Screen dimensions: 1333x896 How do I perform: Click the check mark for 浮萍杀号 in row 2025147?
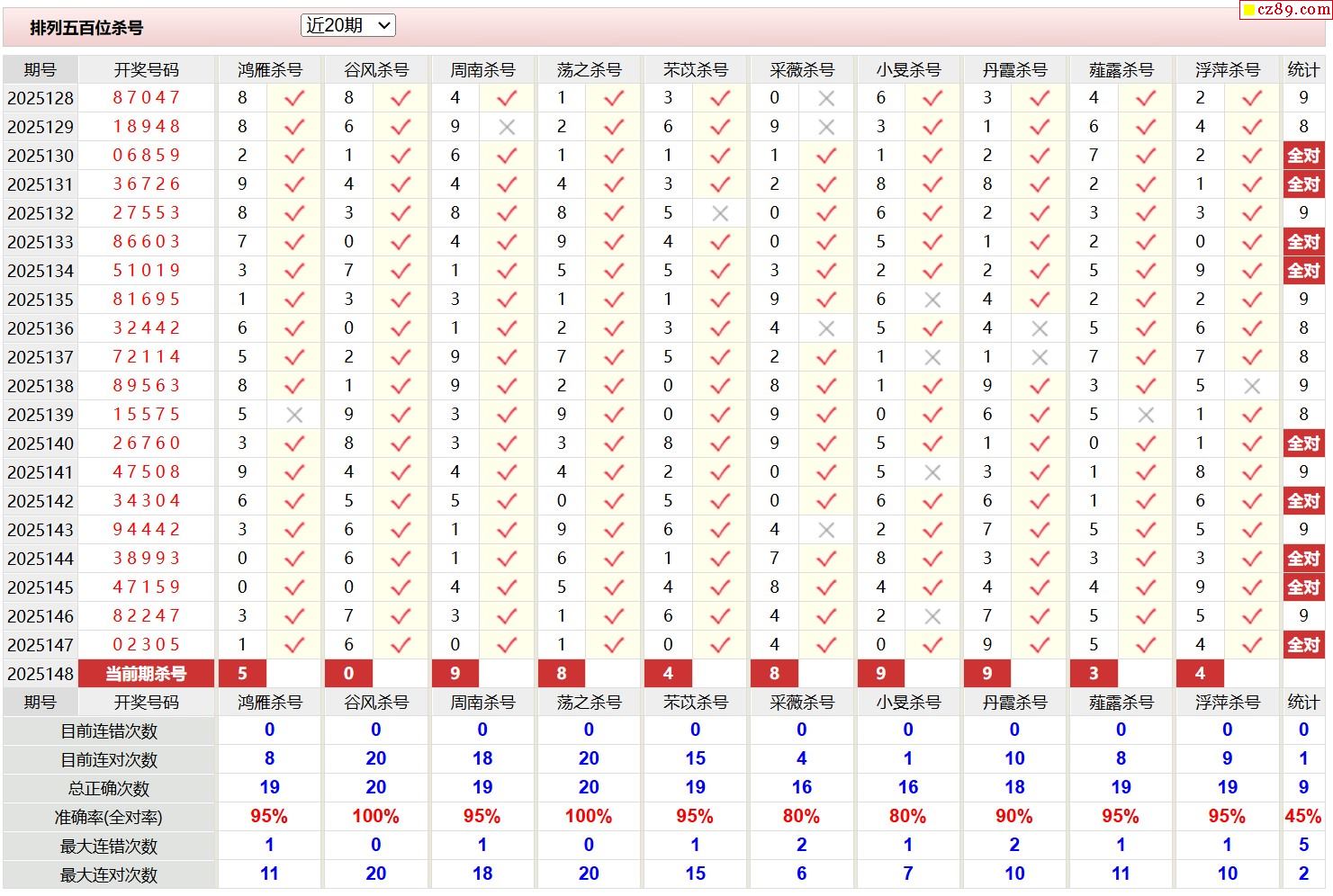(1252, 645)
